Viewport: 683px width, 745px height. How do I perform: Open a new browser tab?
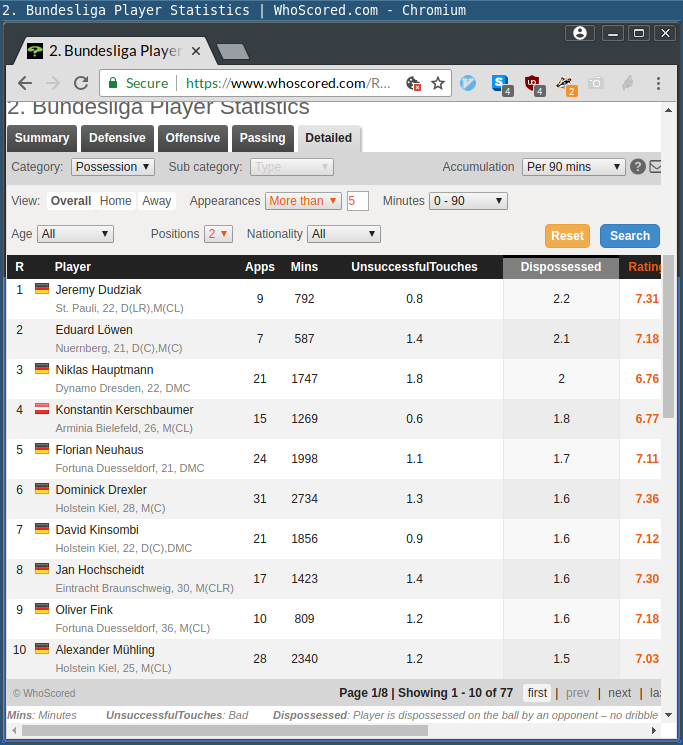(x=233, y=51)
